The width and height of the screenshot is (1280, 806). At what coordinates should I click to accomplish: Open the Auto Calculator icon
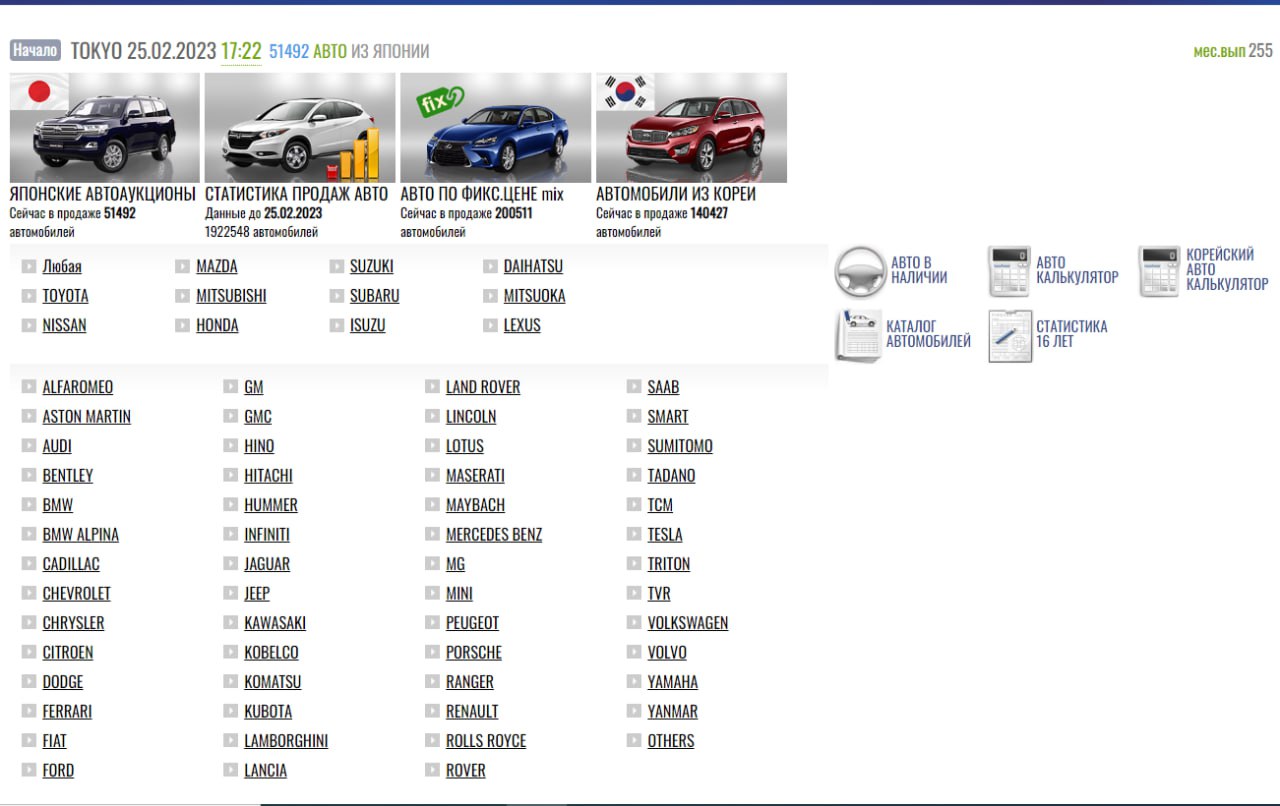(x=1009, y=271)
